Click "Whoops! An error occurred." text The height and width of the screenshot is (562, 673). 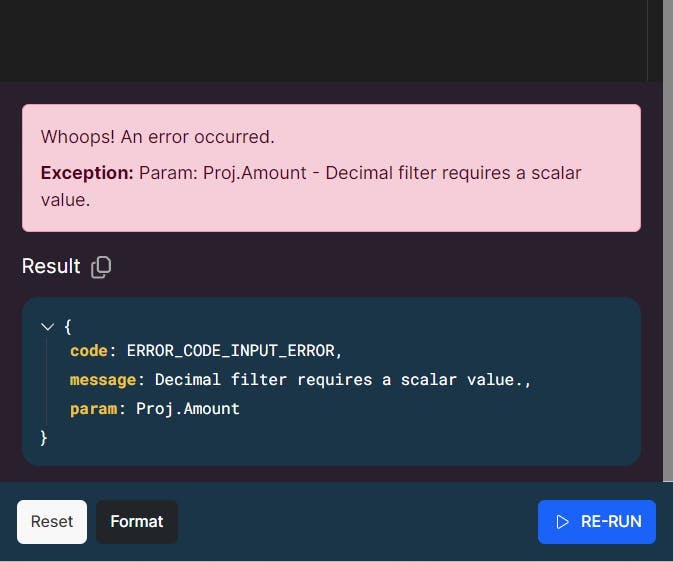click(157, 136)
